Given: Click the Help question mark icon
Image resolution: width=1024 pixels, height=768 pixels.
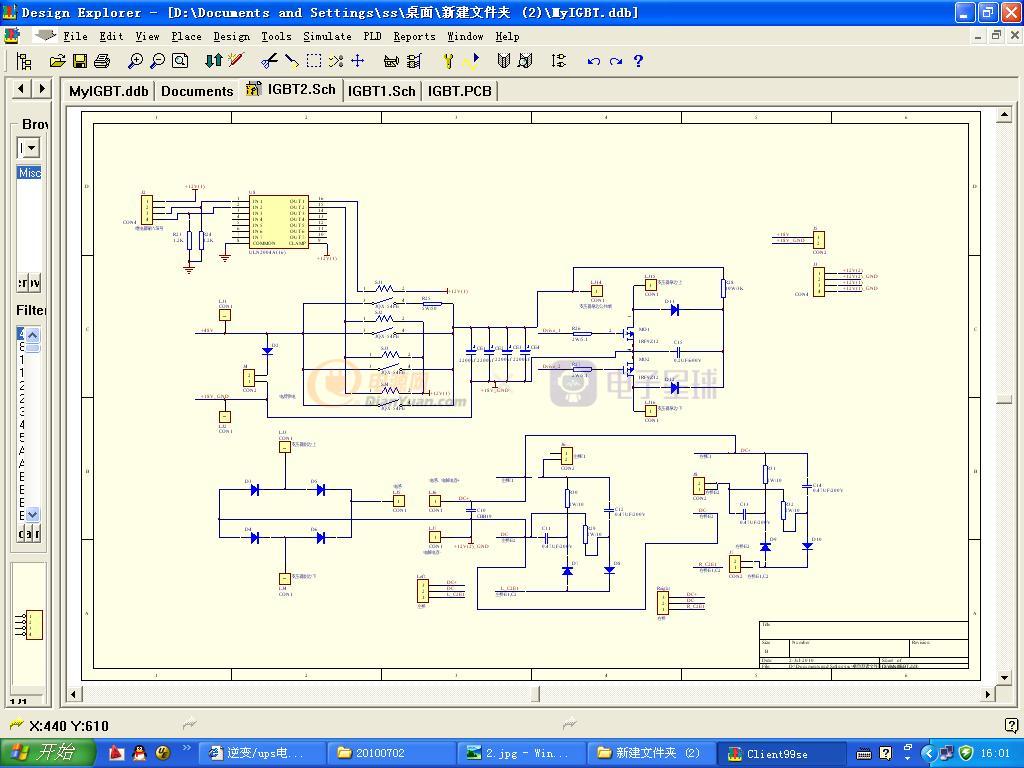Looking at the screenshot, I should point(638,61).
